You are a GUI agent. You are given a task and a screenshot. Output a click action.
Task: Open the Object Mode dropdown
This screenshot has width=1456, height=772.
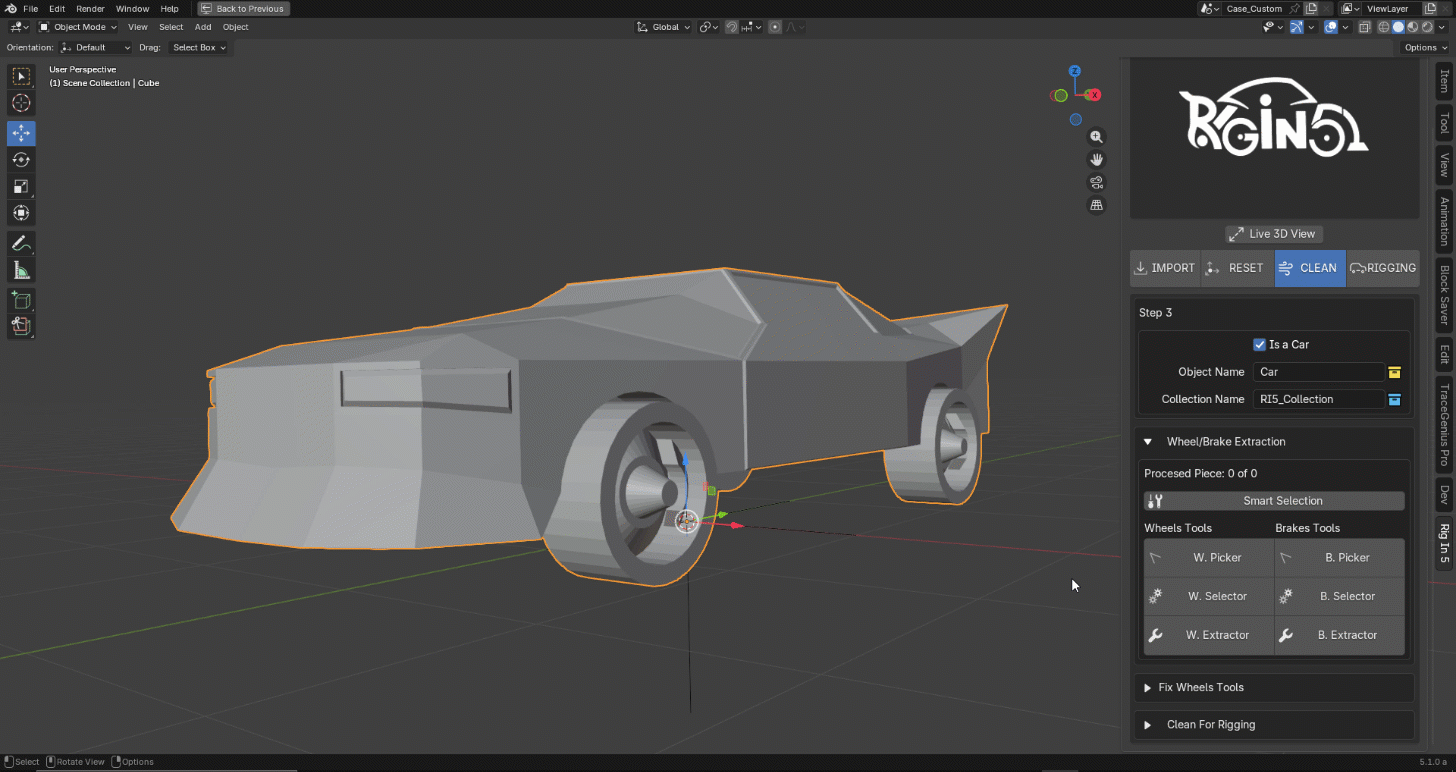coord(79,27)
